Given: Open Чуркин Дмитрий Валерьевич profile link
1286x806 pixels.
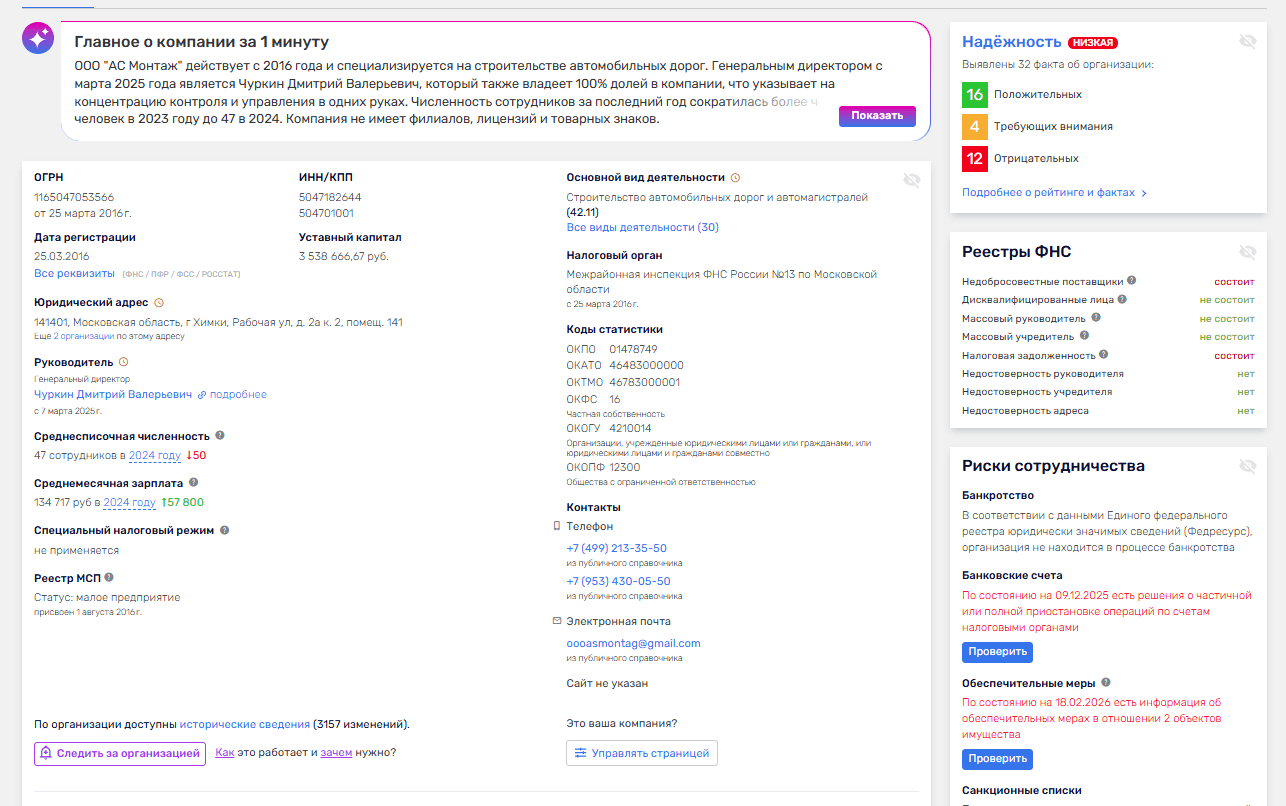Looking at the screenshot, I should [x=113, y=395].
